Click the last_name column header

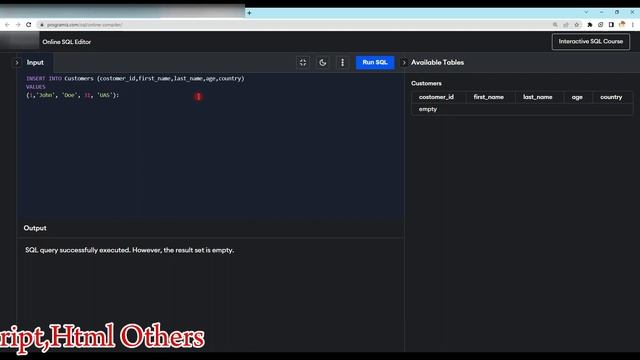tap(538, 97)
